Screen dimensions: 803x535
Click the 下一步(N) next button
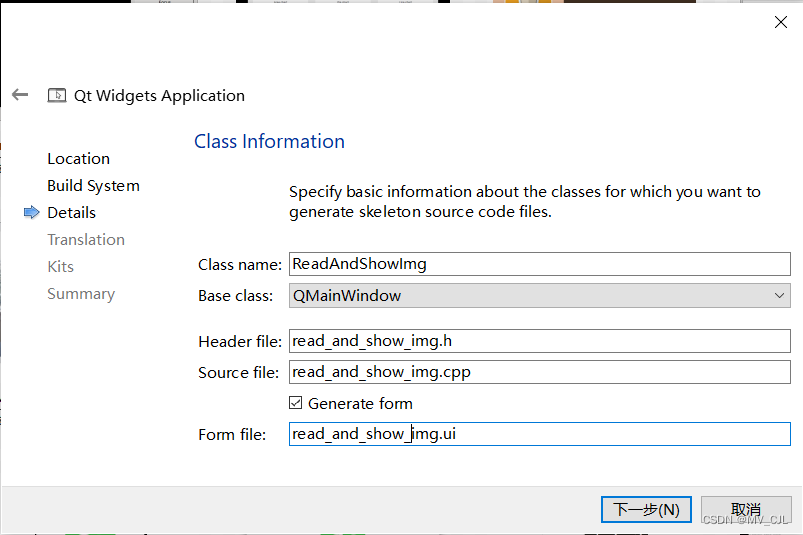pos(646,509)
